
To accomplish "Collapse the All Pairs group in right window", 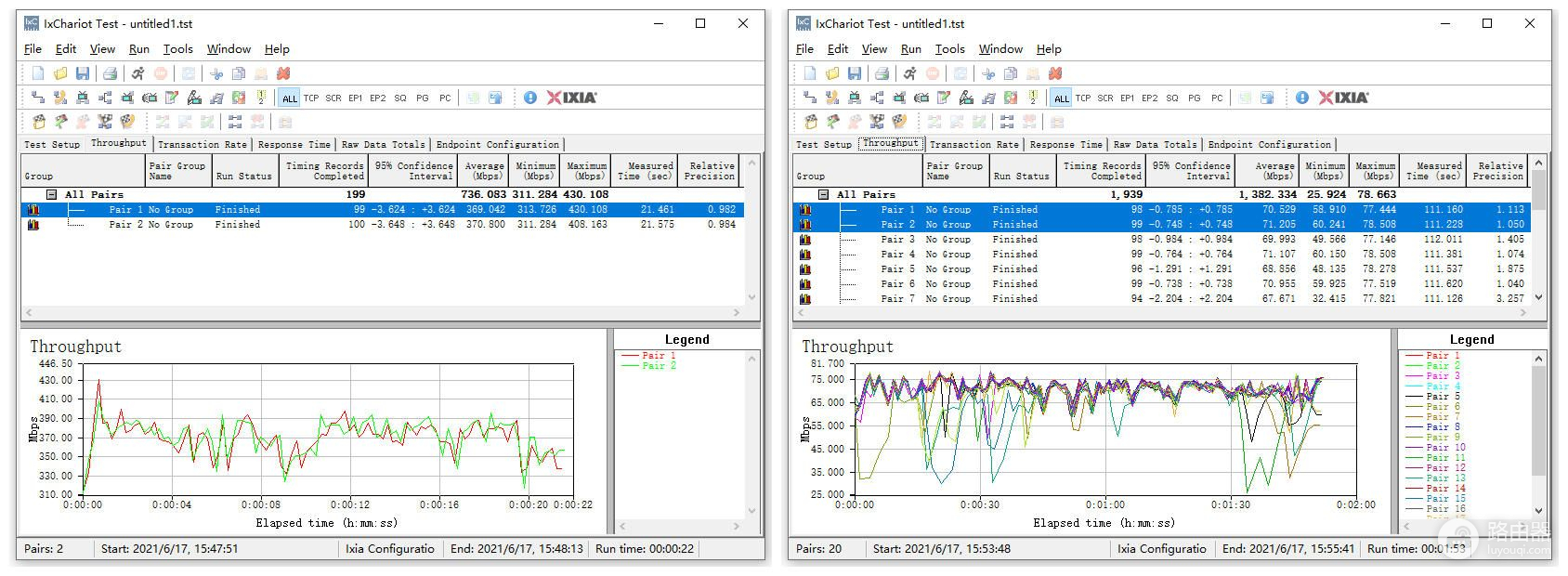I will pyautogui.click(x=824, y=195).
